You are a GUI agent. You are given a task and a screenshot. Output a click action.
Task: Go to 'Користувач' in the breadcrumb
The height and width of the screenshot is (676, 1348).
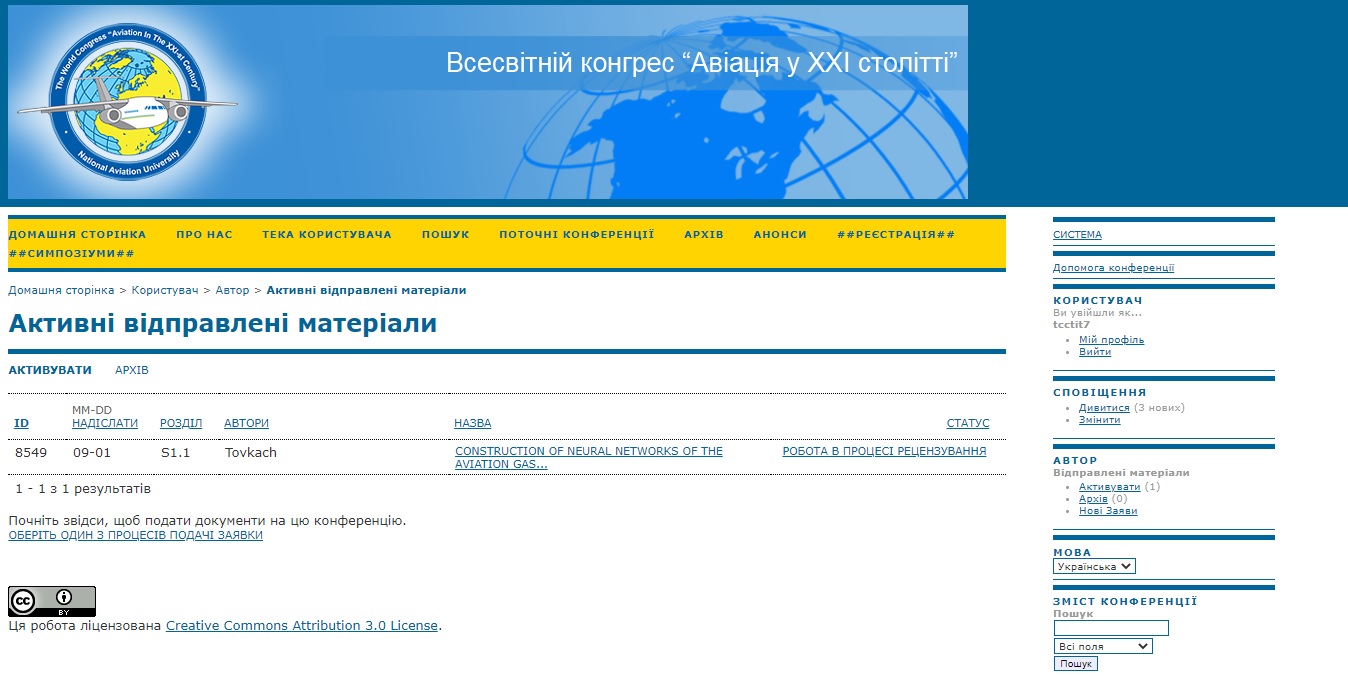pyautogui.click(x=167, y=290)
